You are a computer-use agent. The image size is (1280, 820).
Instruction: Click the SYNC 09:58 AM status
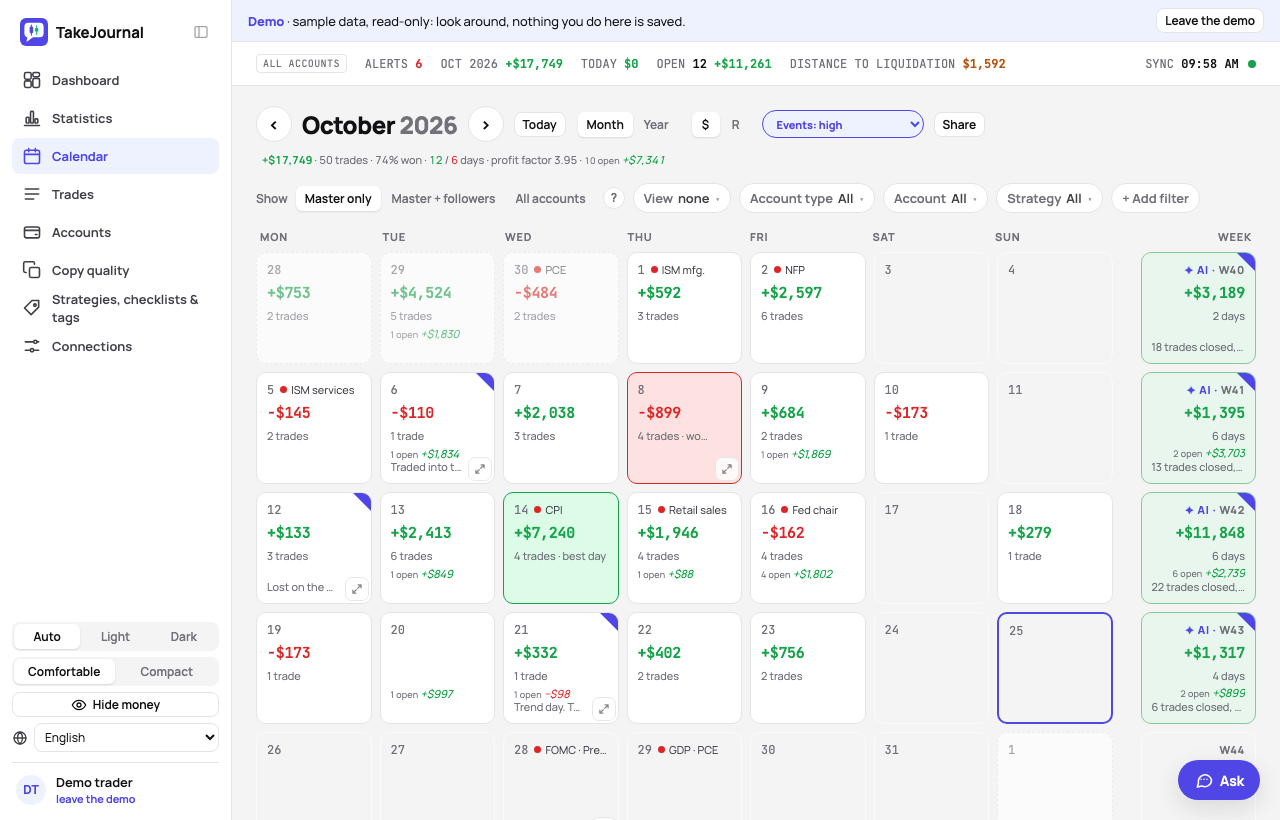coord(1200,64)
